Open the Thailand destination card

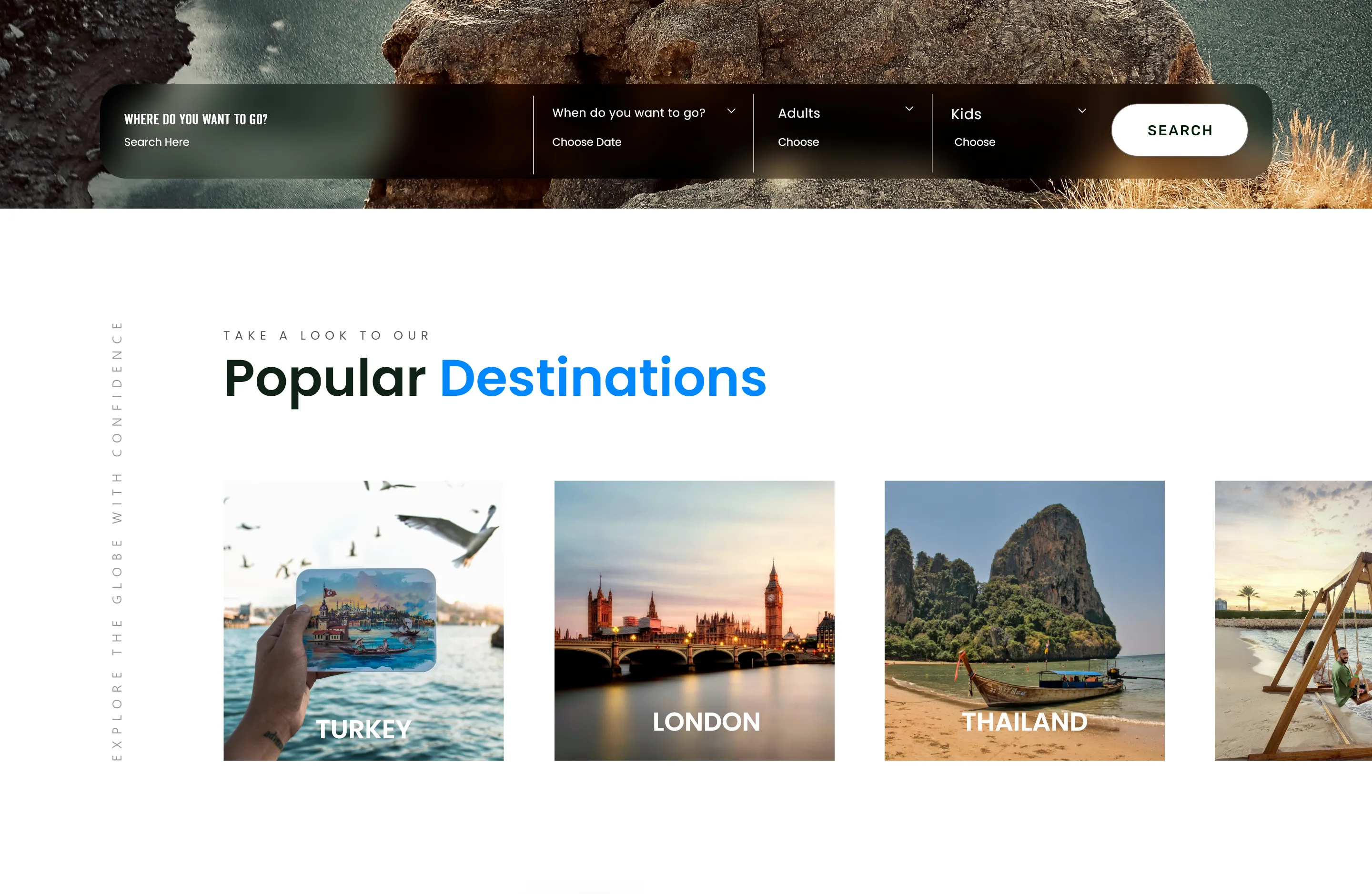1024,621
